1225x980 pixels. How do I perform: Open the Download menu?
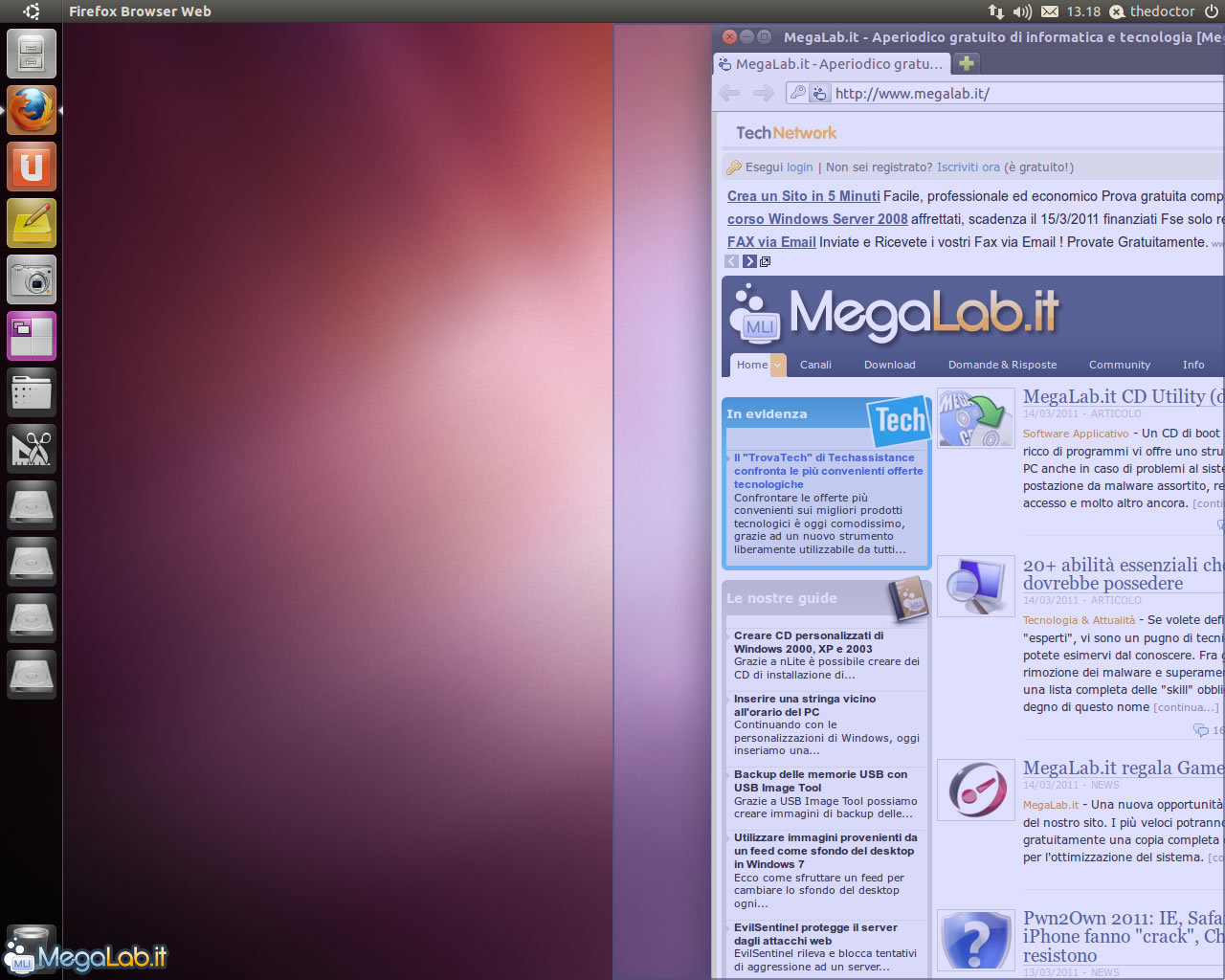[x=890, y=365]
